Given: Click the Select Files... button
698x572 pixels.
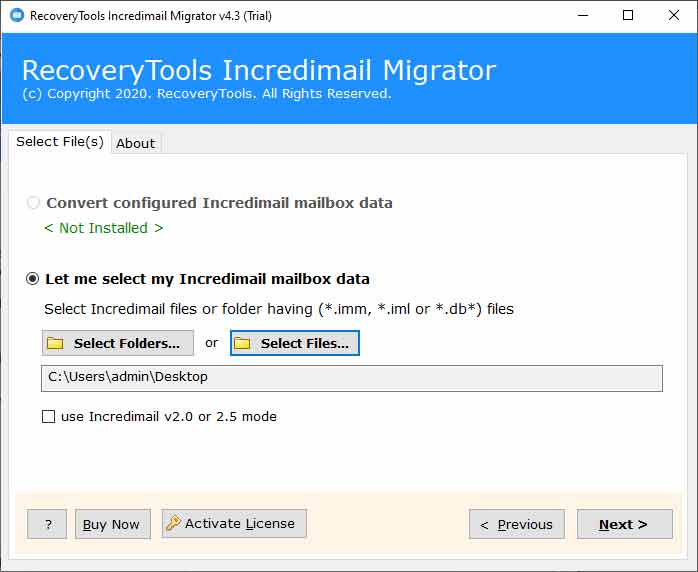Looking at the screenshot, I should [x=295, y=343].
